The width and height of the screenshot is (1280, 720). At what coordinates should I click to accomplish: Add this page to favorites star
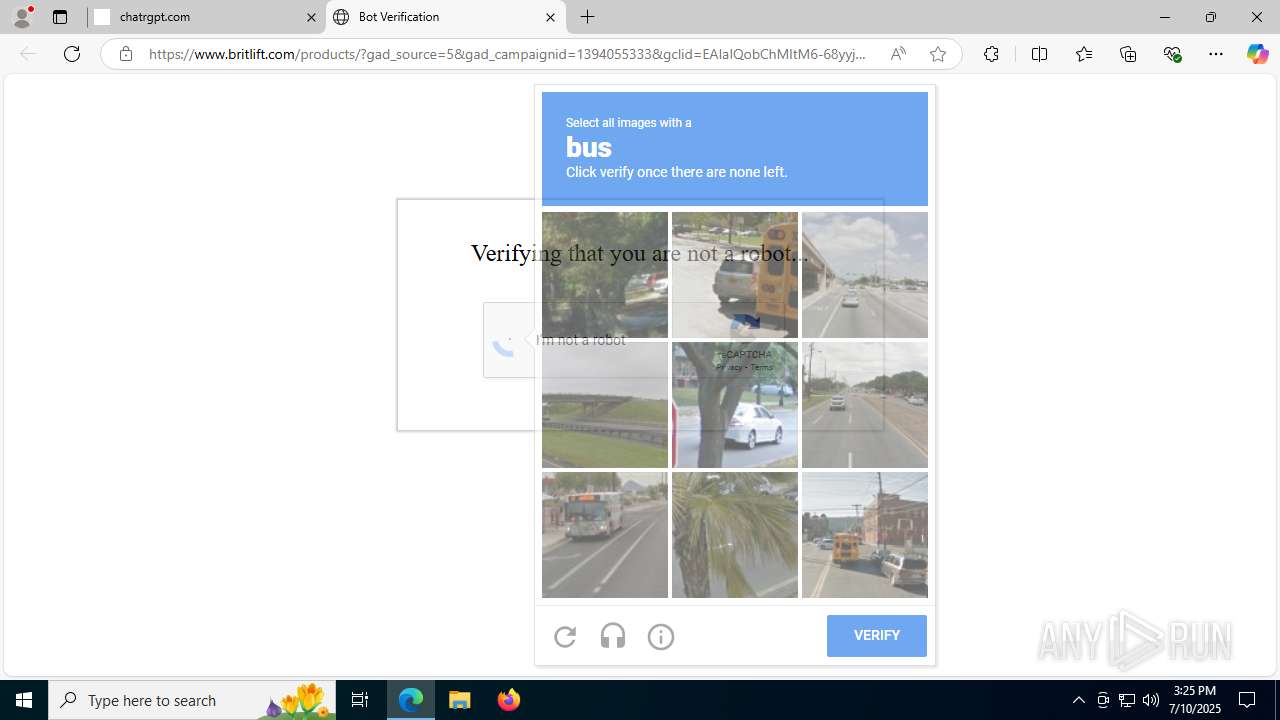[x=938, y=54]
